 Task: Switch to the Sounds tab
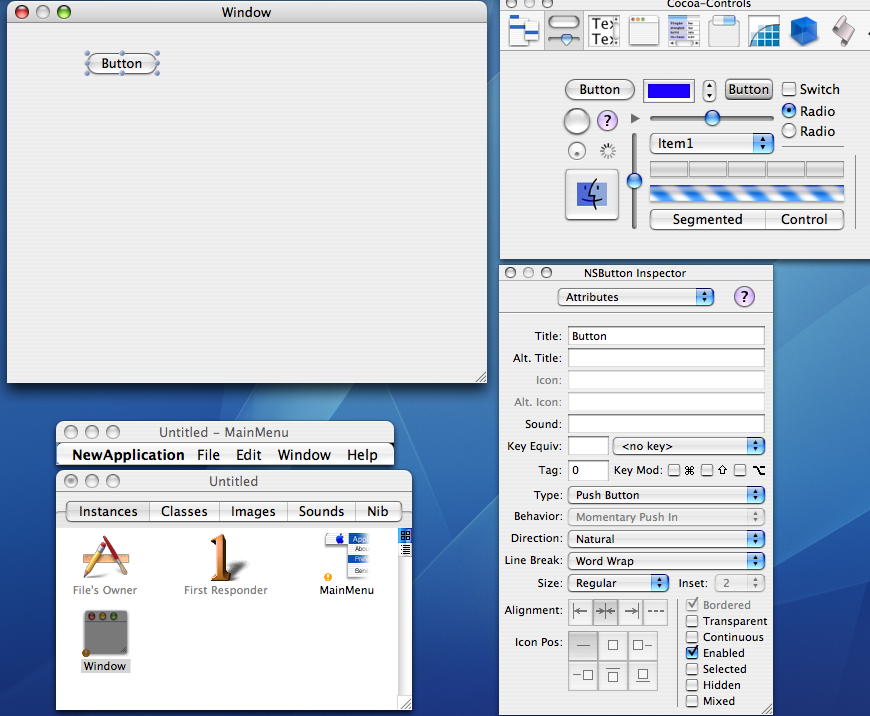click(x=321, y=511)
